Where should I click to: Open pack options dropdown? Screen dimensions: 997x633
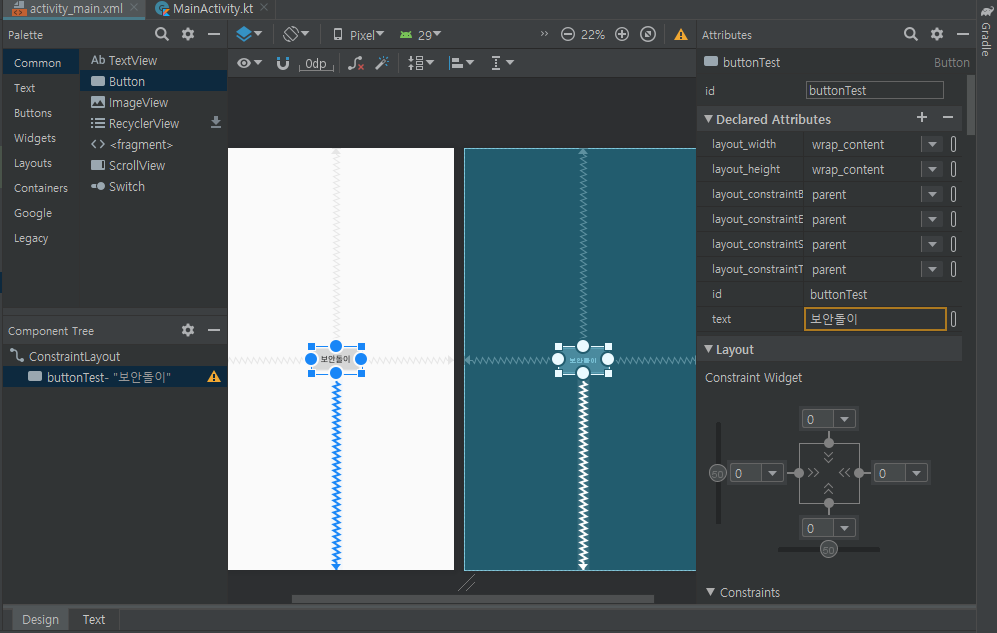coord(420,63)
